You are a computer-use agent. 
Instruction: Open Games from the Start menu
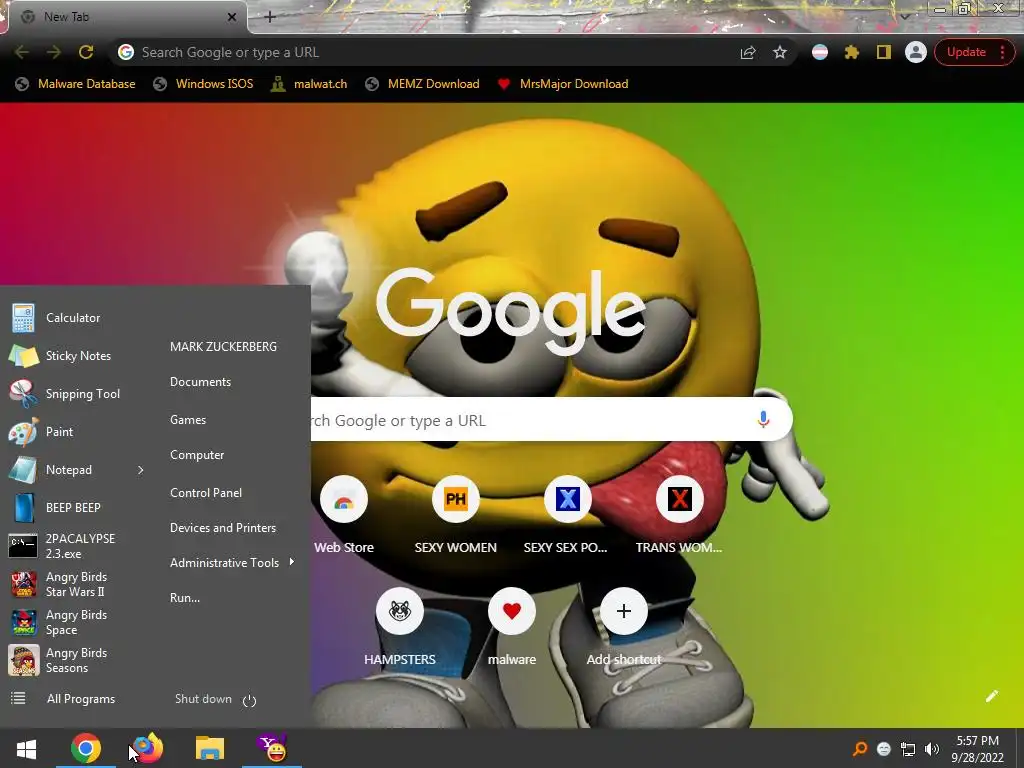188,420
